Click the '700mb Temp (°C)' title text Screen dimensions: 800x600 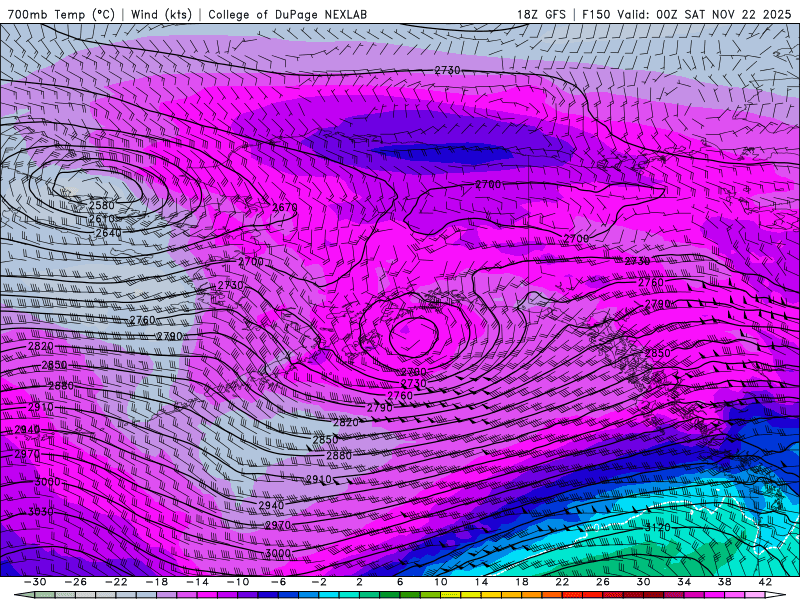coord(61,14)
